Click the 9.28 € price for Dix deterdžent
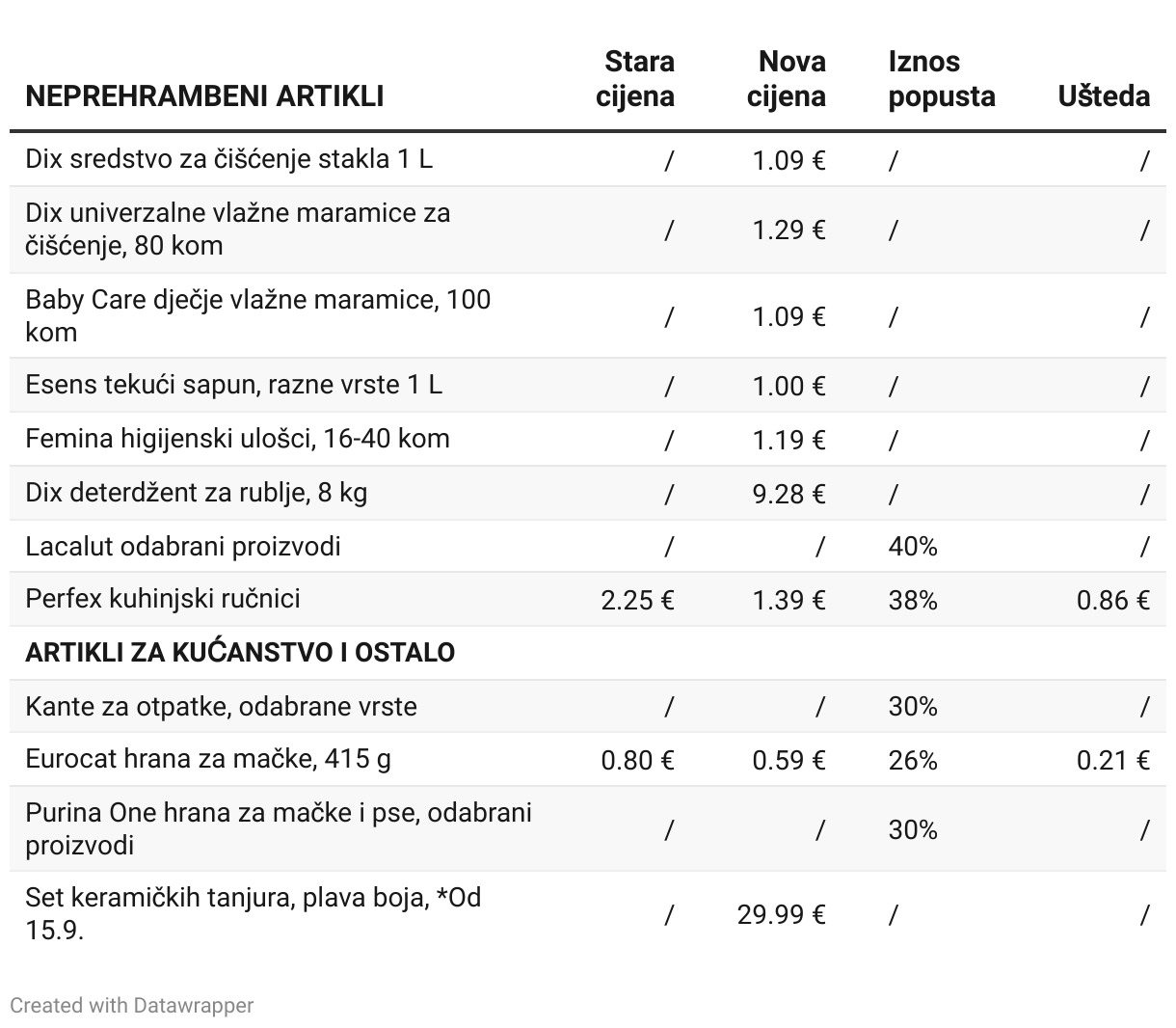1176x1028 pixels. tap(788, 494)
